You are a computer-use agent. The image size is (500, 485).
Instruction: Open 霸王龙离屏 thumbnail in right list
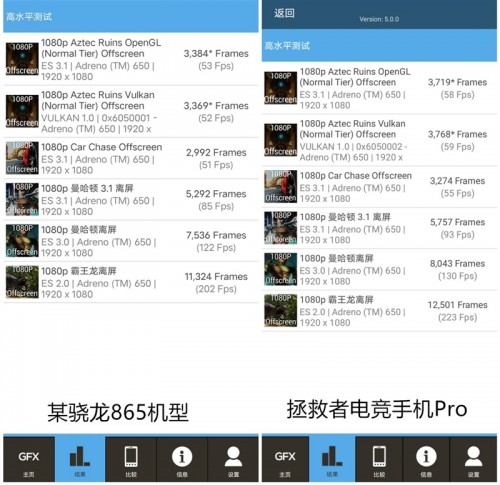tap(281, 311)
